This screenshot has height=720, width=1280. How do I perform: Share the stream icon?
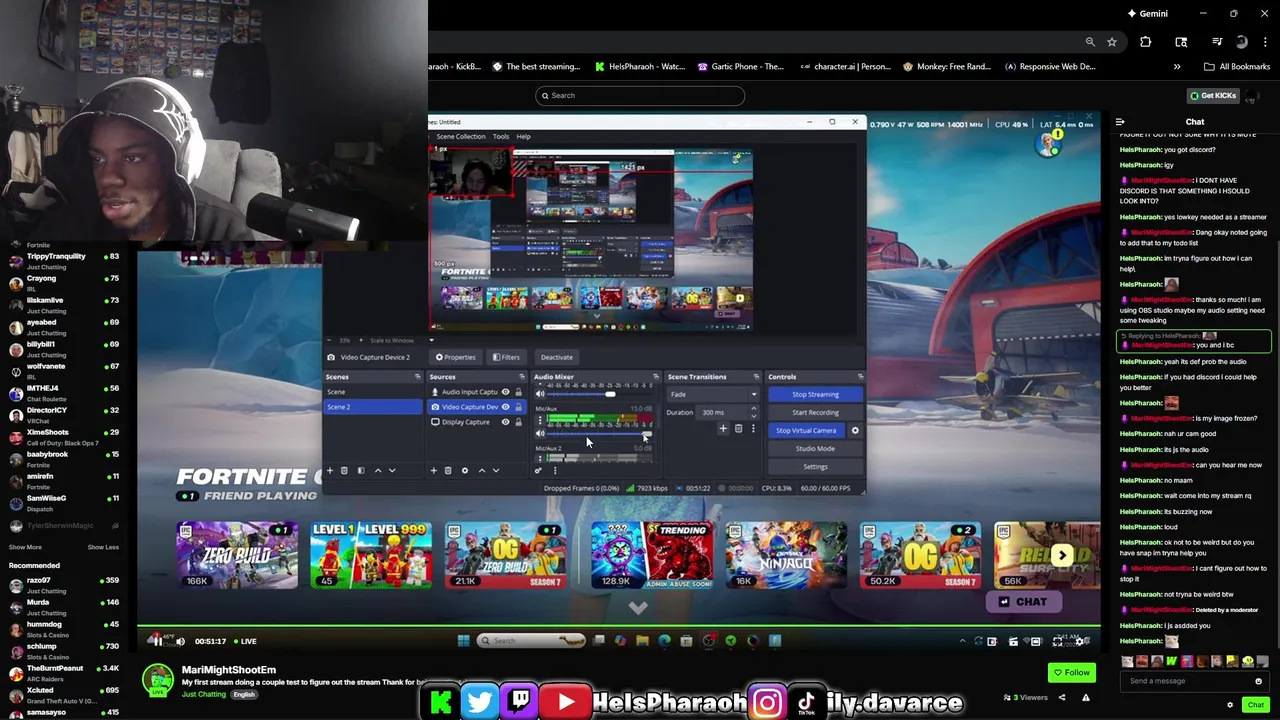(x=1062, y=697)
